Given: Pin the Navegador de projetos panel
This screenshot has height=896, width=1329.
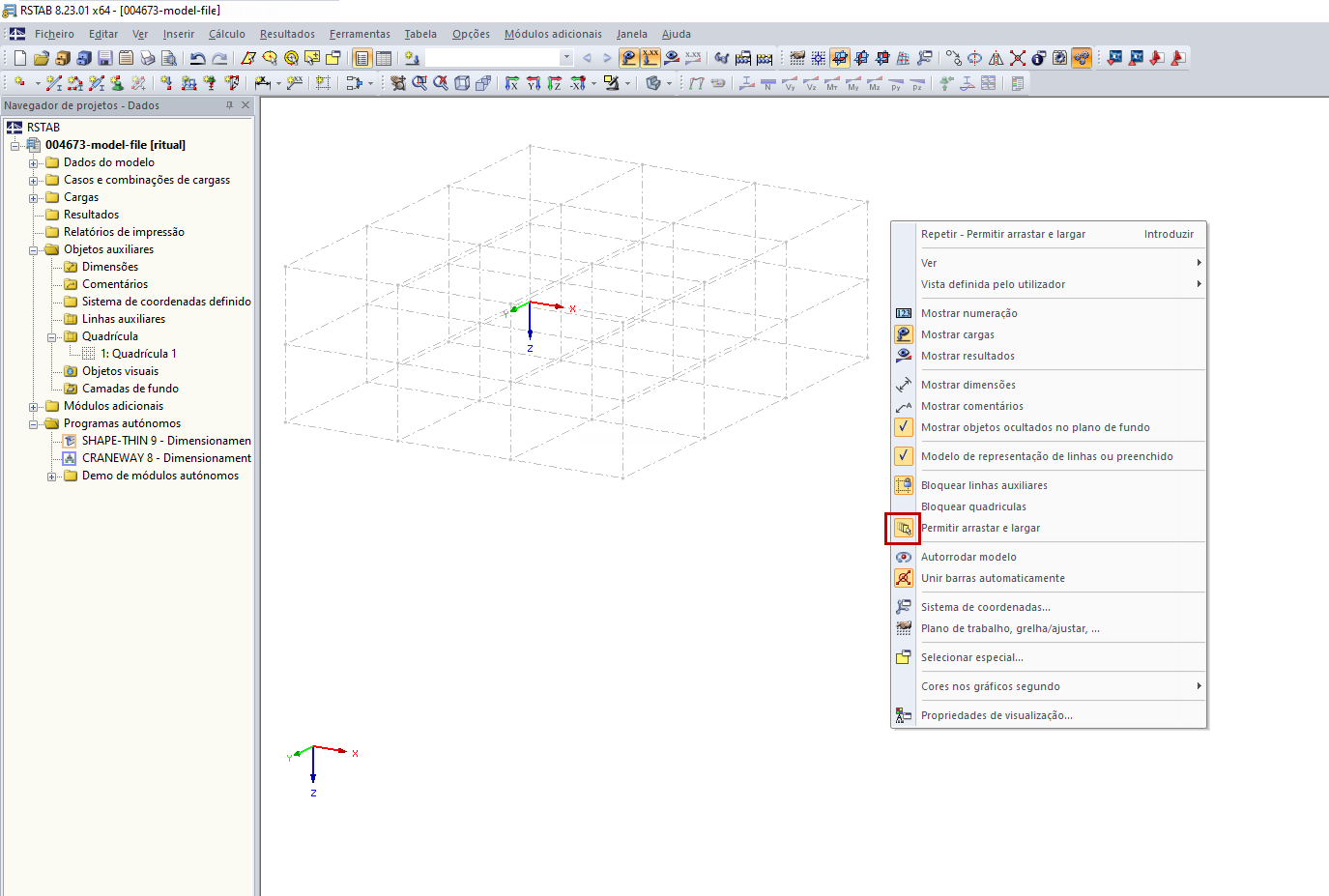Looking at the screenshot, I should 229,105.
